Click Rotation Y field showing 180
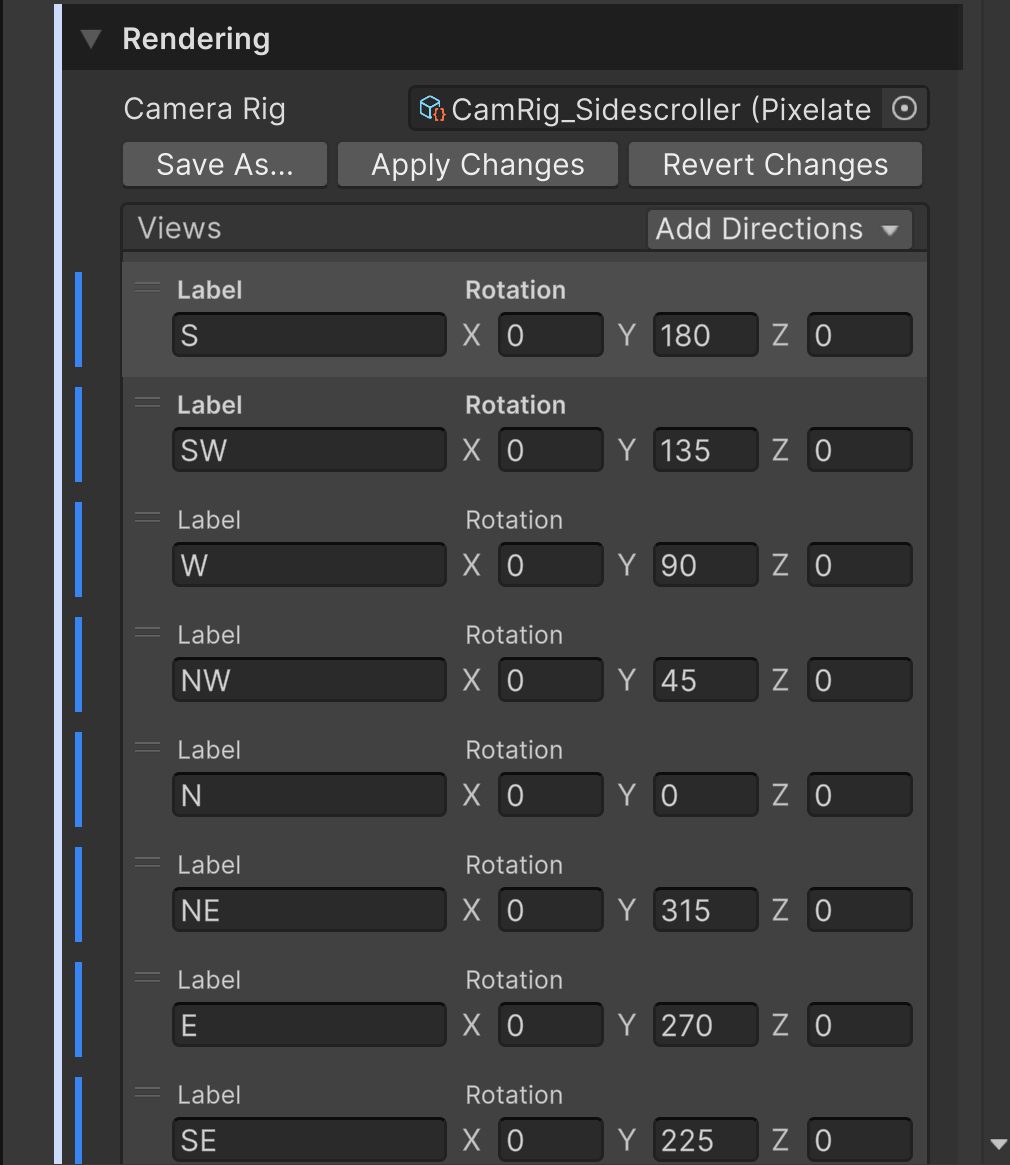The width and height of the screenshot is (1010, 1165). 705,335
